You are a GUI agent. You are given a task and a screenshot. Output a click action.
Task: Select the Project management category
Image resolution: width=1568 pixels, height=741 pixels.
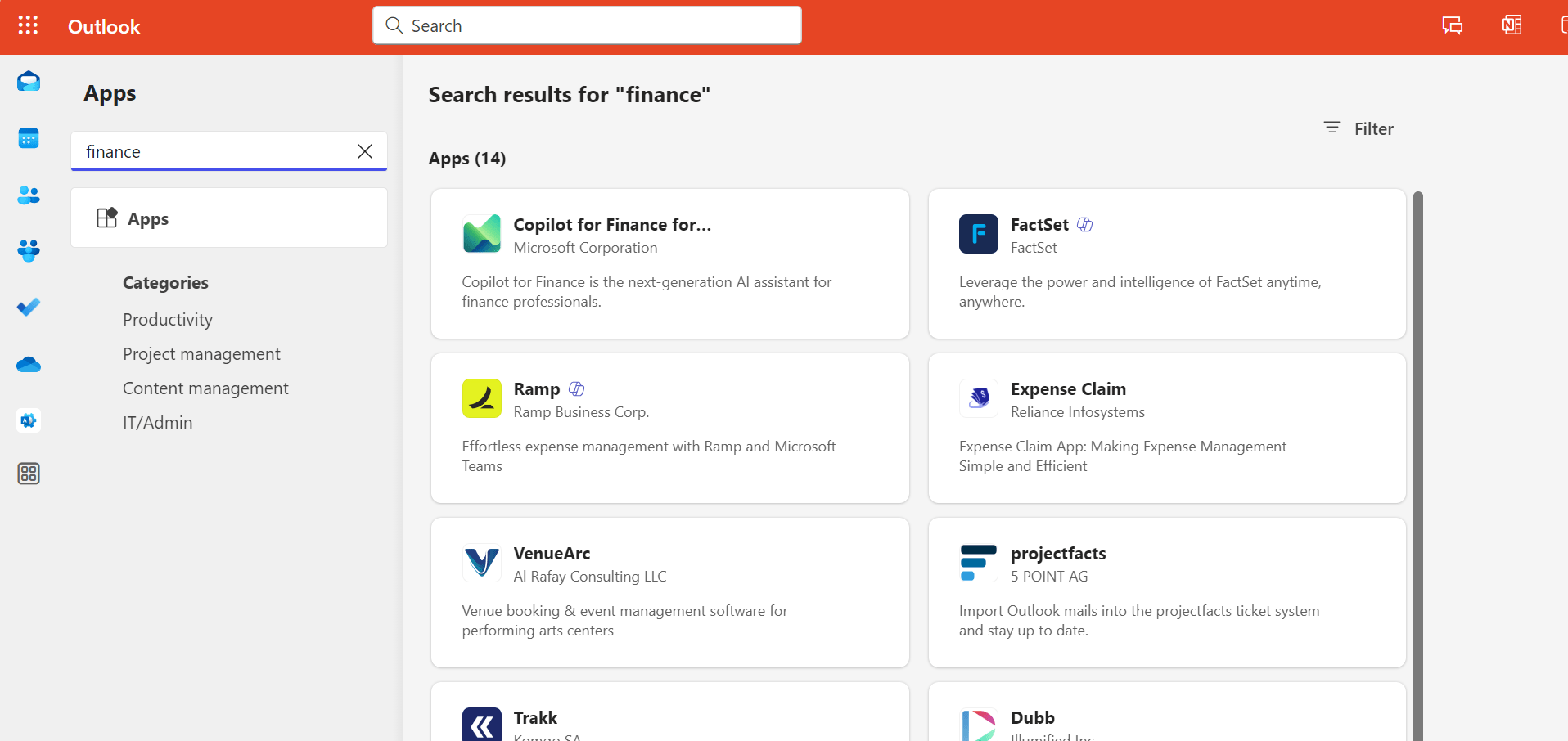click(x=201, y=354)
